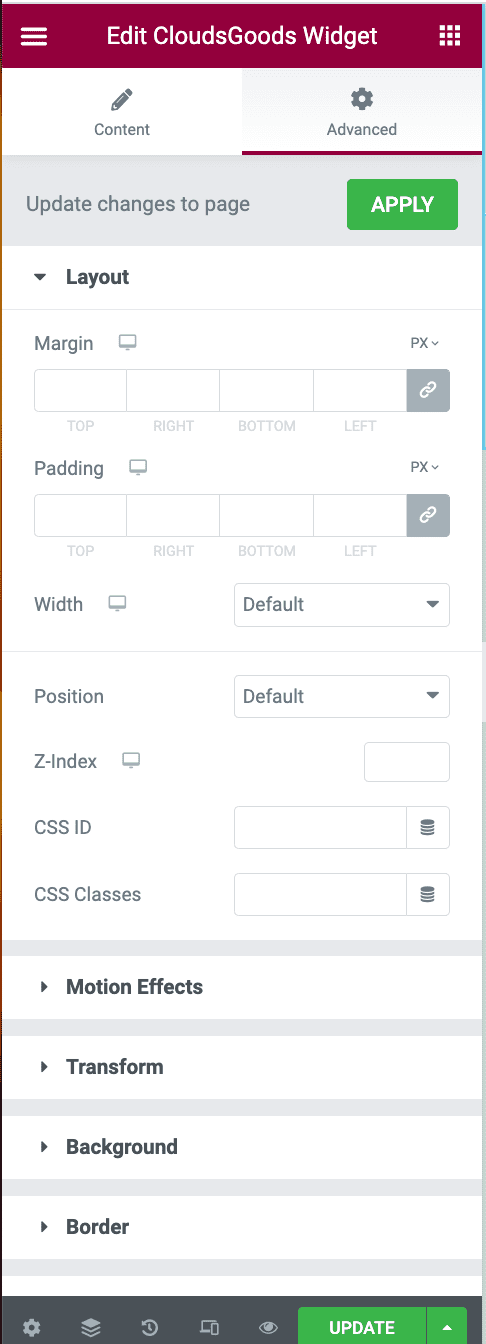
Task: Toggle preview changes eye icon
Action: tap(268, 1328)
